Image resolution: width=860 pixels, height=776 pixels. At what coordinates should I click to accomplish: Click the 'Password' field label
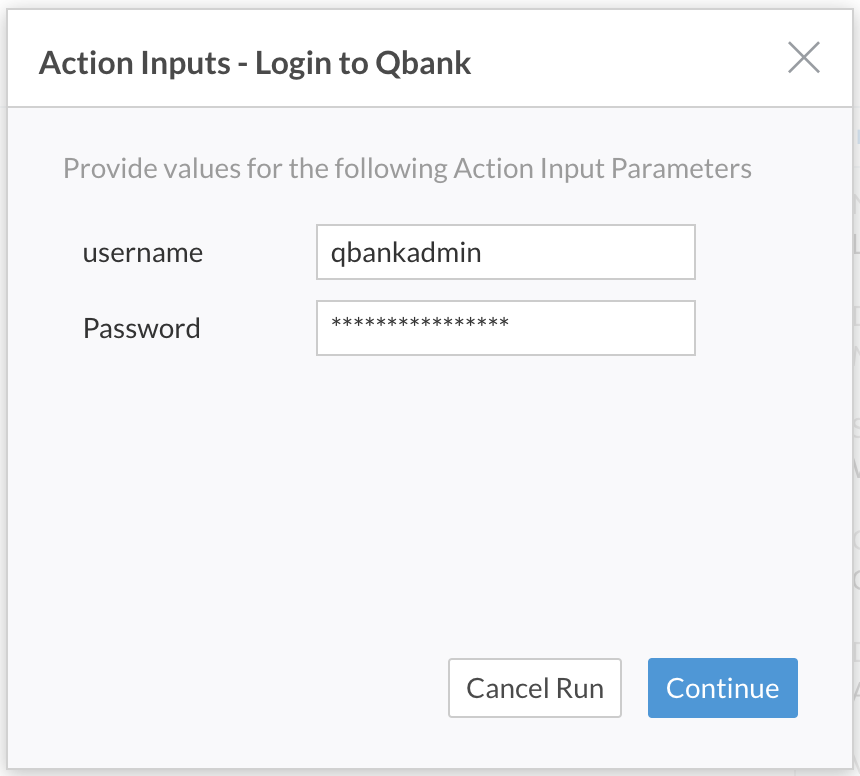(x=142, y=328)
